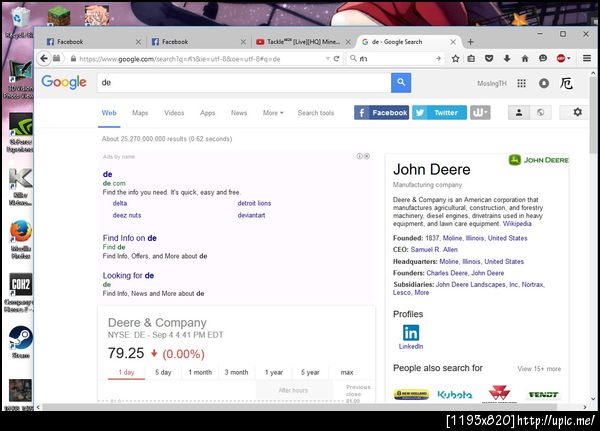Share on Facebook button
The height and width of the screenshot is (431, 600).
pos(381,113)
